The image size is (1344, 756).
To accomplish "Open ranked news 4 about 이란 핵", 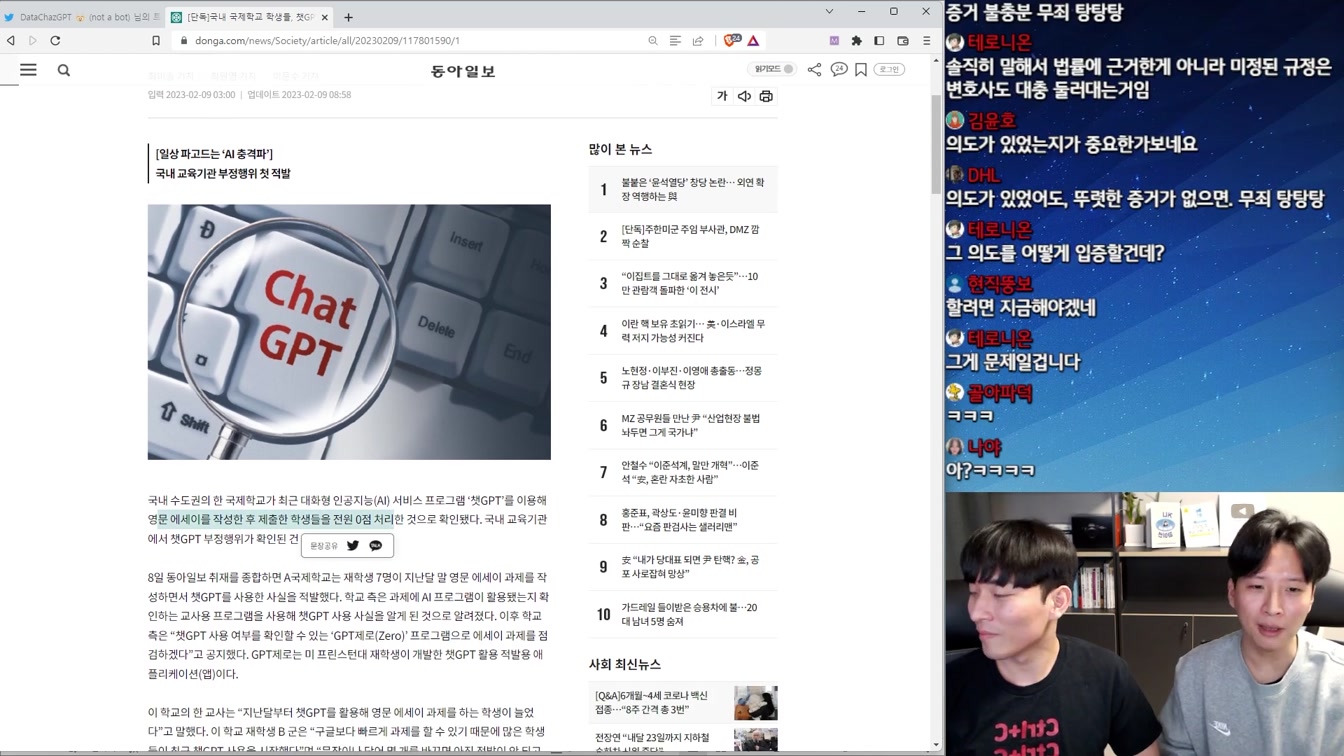I will tap(683, 331).
